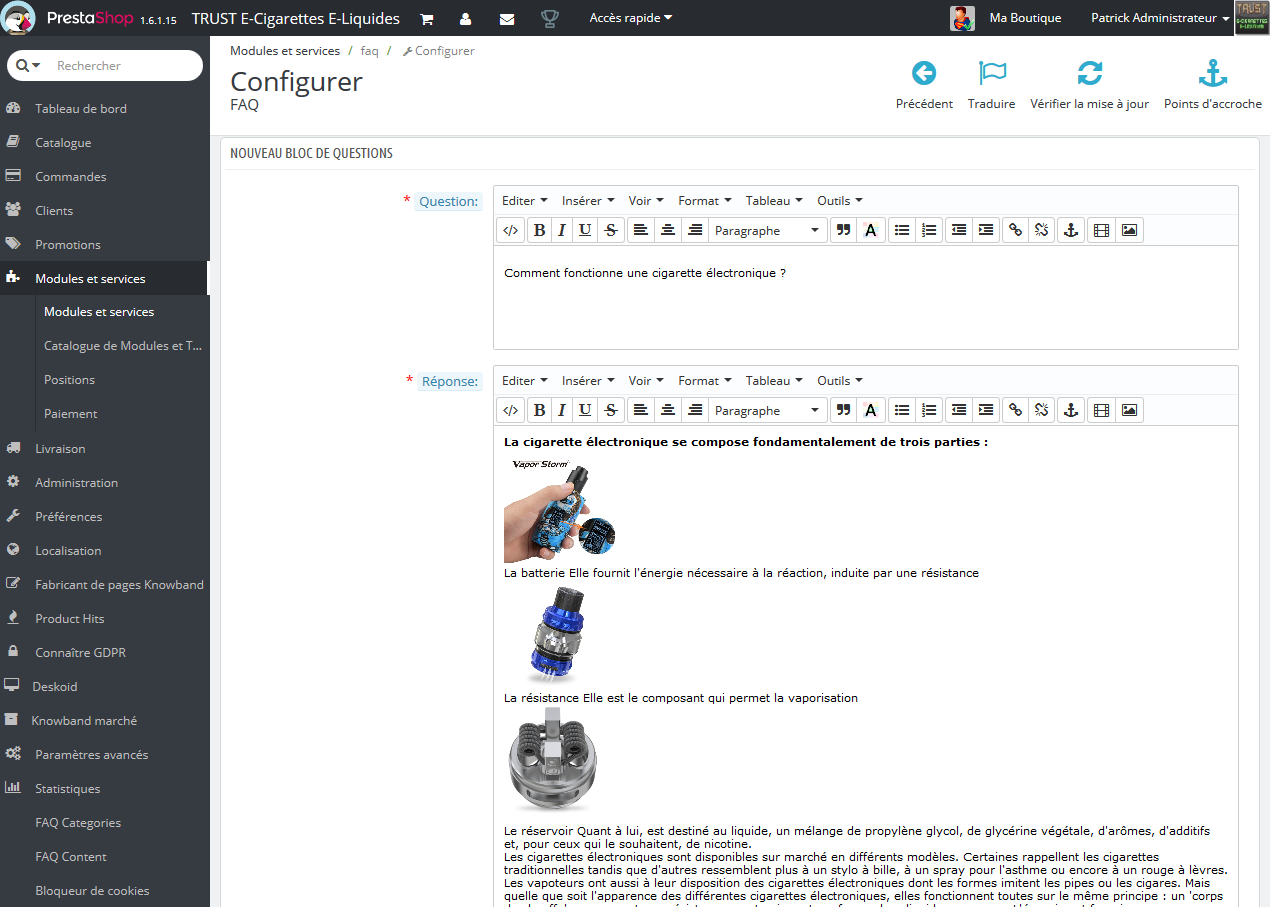Click the shopping cart icon in top bar
1270x907 pixels.
click(x=427, y=19)
